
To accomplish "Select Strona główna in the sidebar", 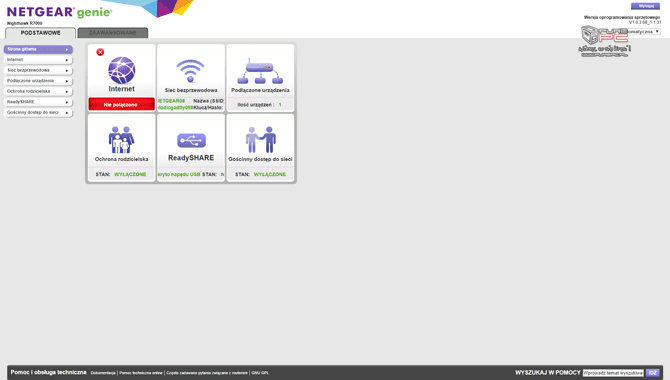I will click(38, 50).
